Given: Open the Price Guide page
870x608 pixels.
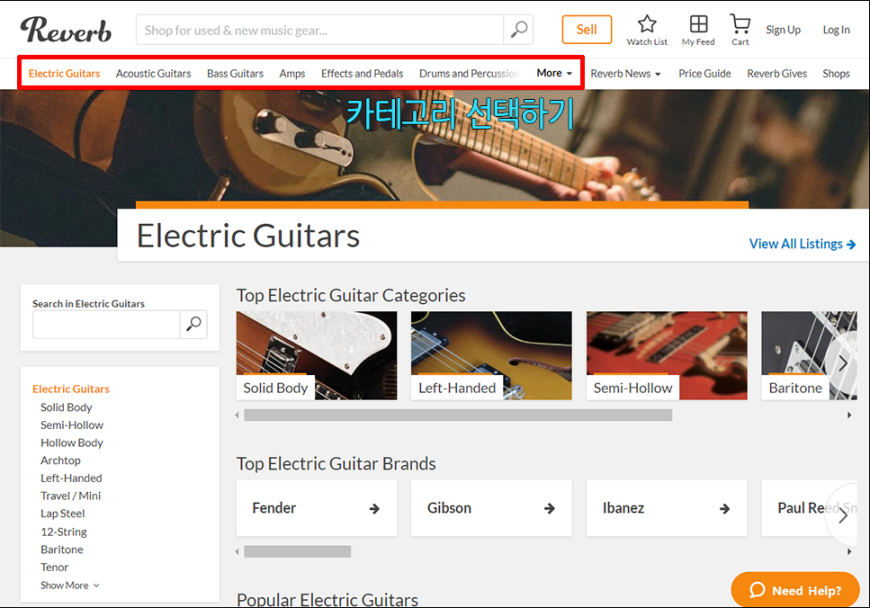Looking at the screenshot, I should 705,74.
